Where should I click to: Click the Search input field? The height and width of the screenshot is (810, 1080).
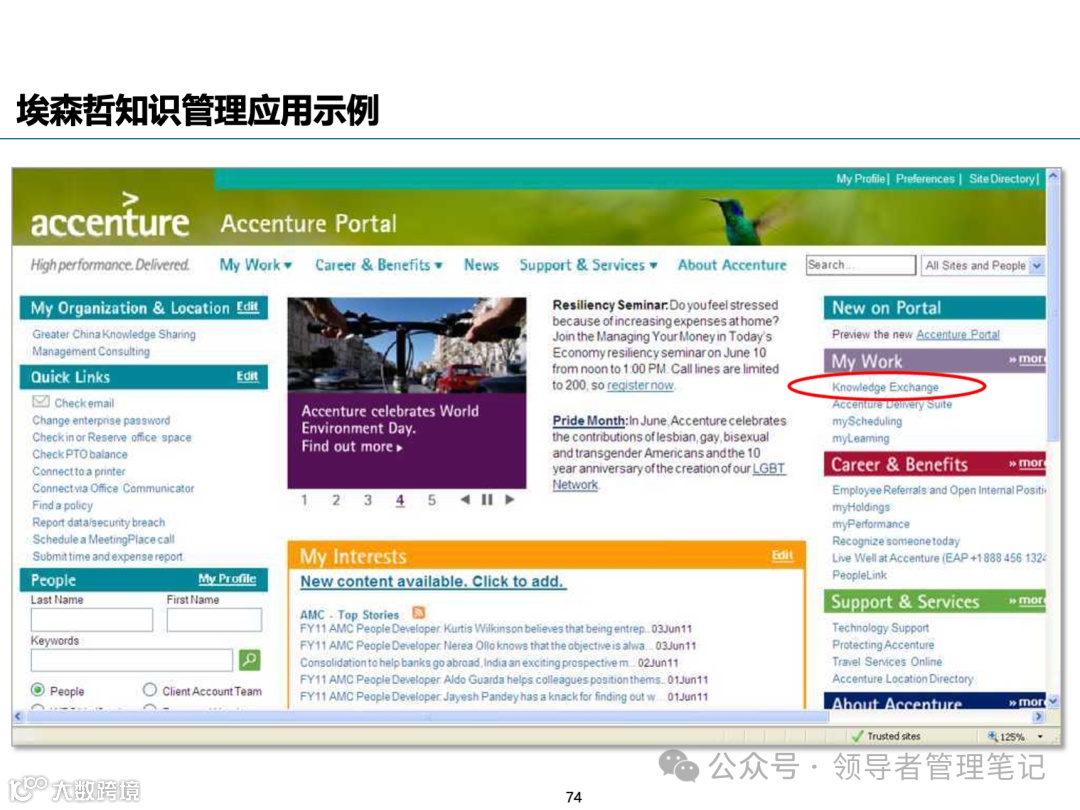coord(860,265)
